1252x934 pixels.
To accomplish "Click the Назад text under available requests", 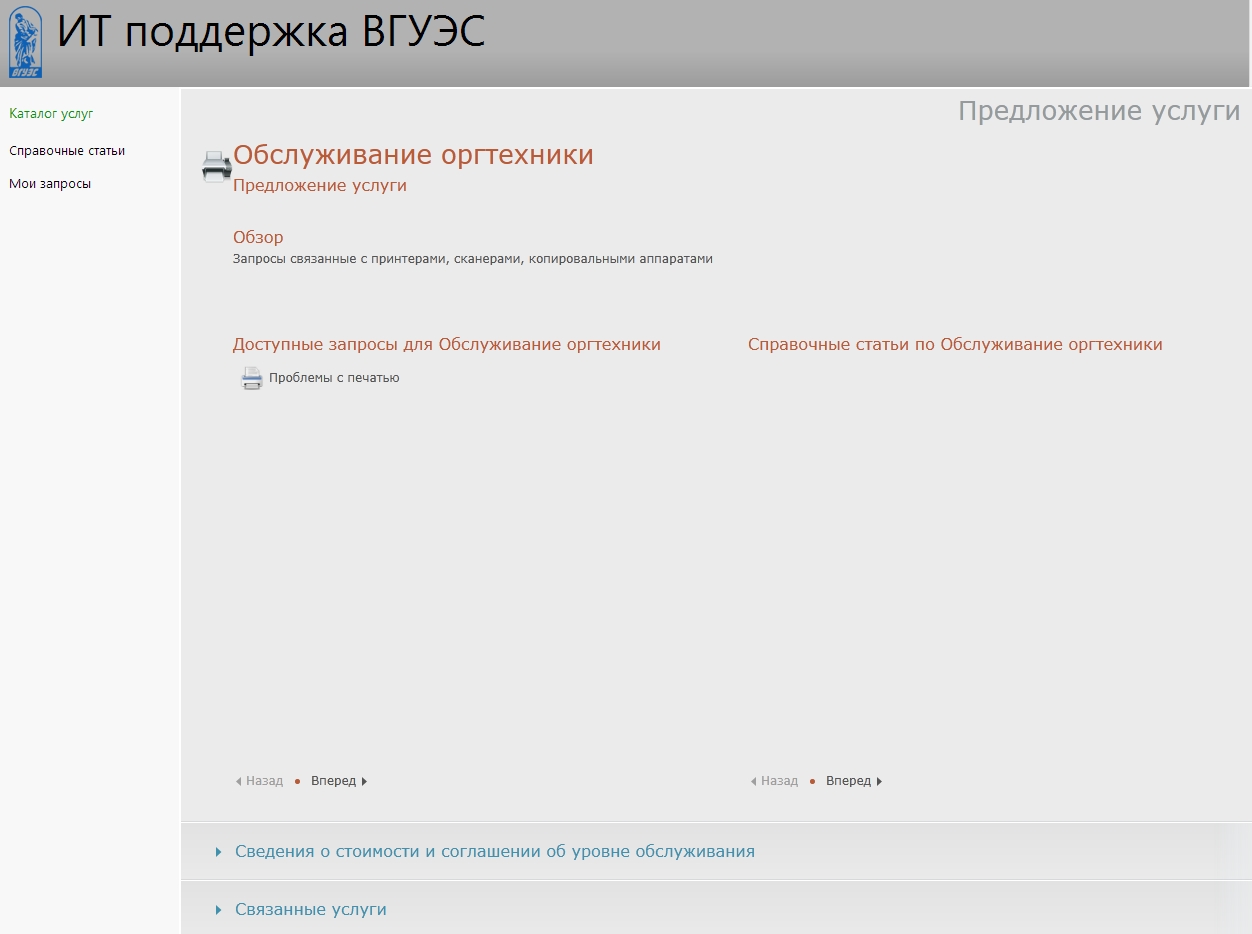I will point(264,781).
